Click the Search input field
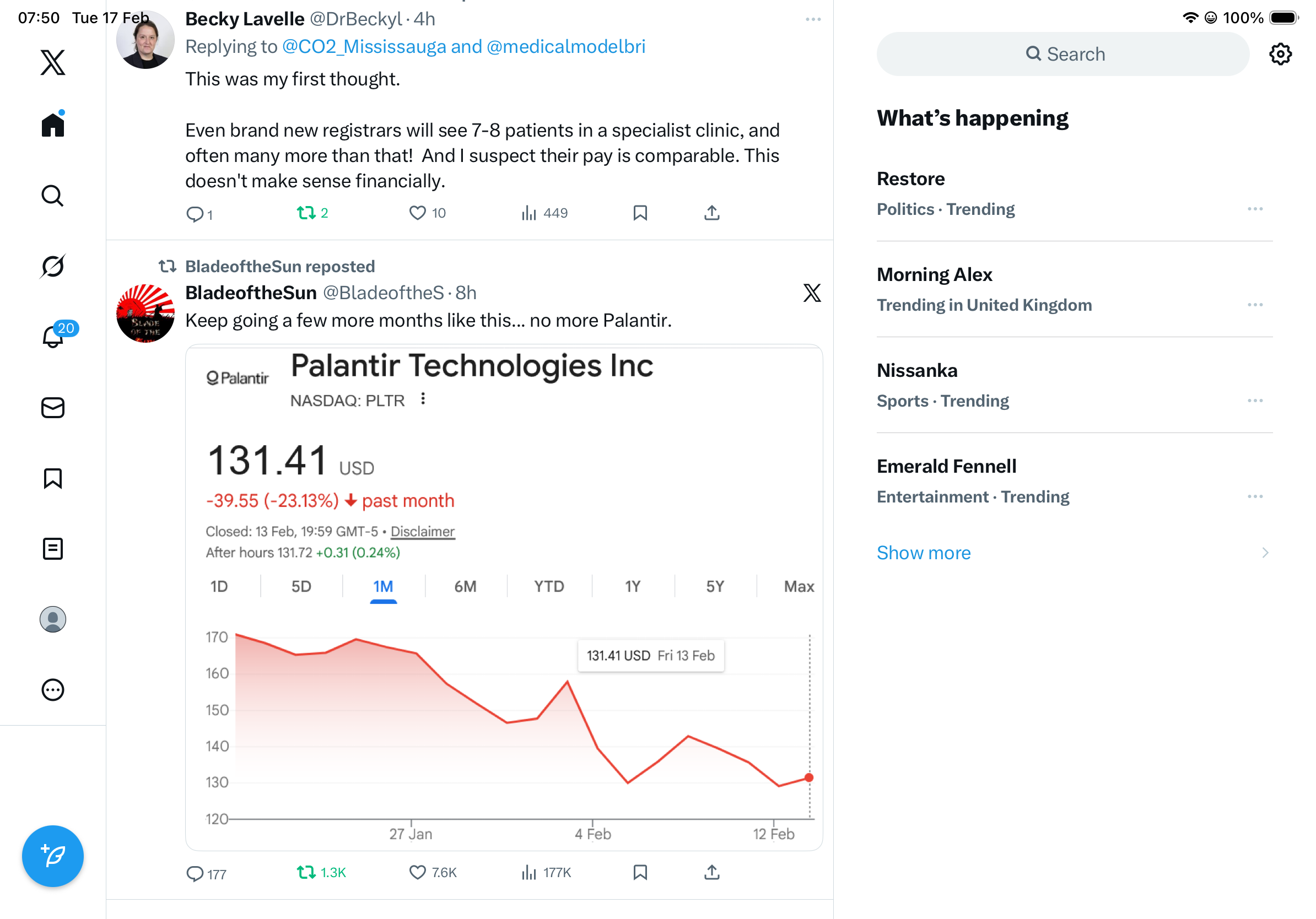The width and height of the screenshot is (1316, 919). click(1062, 55)
